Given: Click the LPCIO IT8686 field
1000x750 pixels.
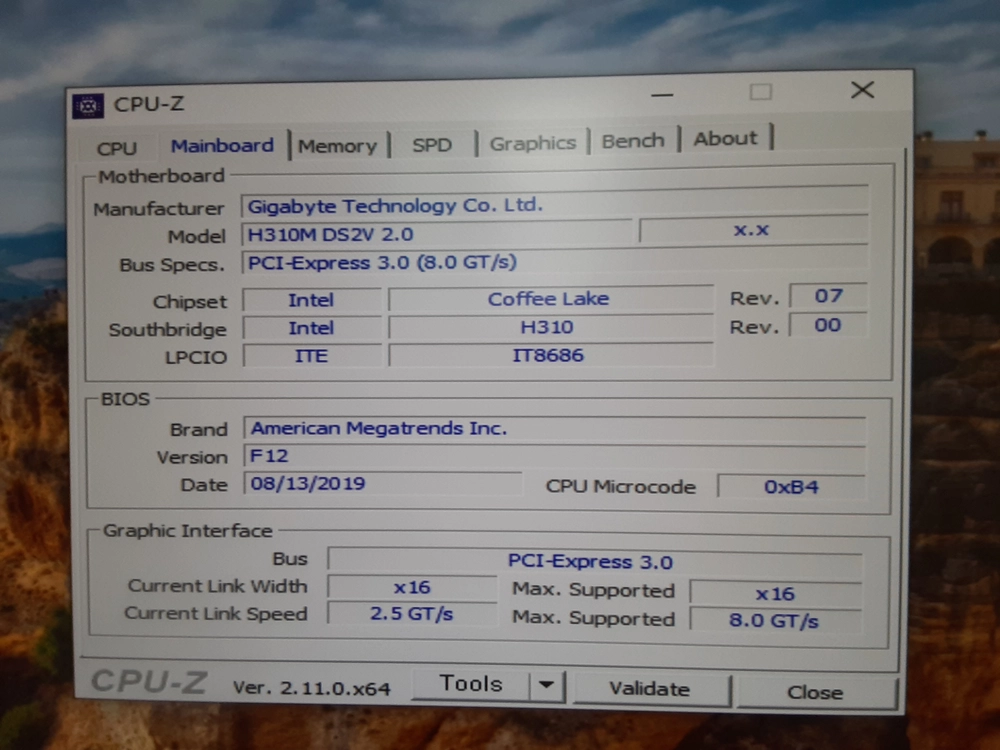Looking at the screenshot, I should click(550, 355).
